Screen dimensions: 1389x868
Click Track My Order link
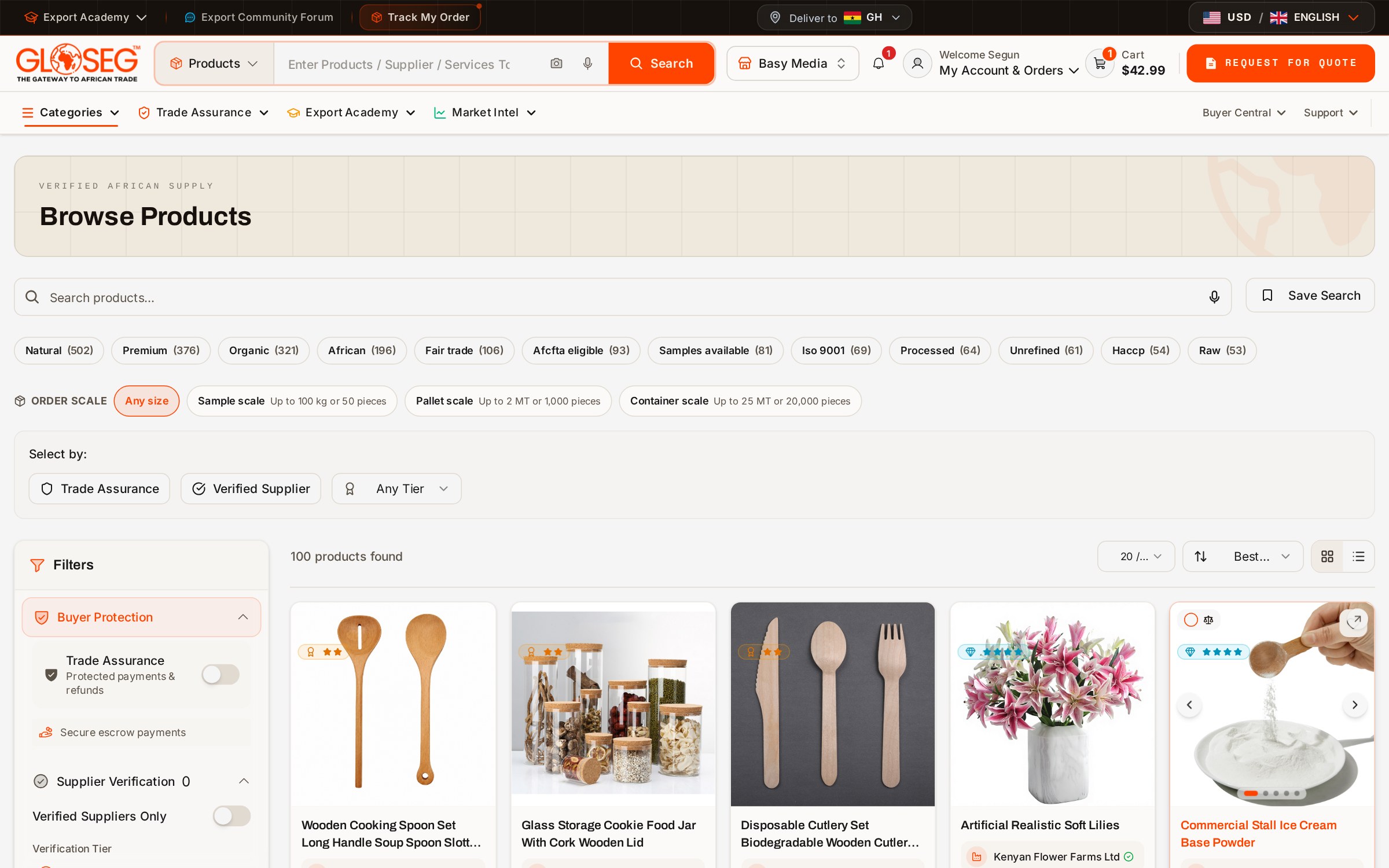tap(420, 17)
